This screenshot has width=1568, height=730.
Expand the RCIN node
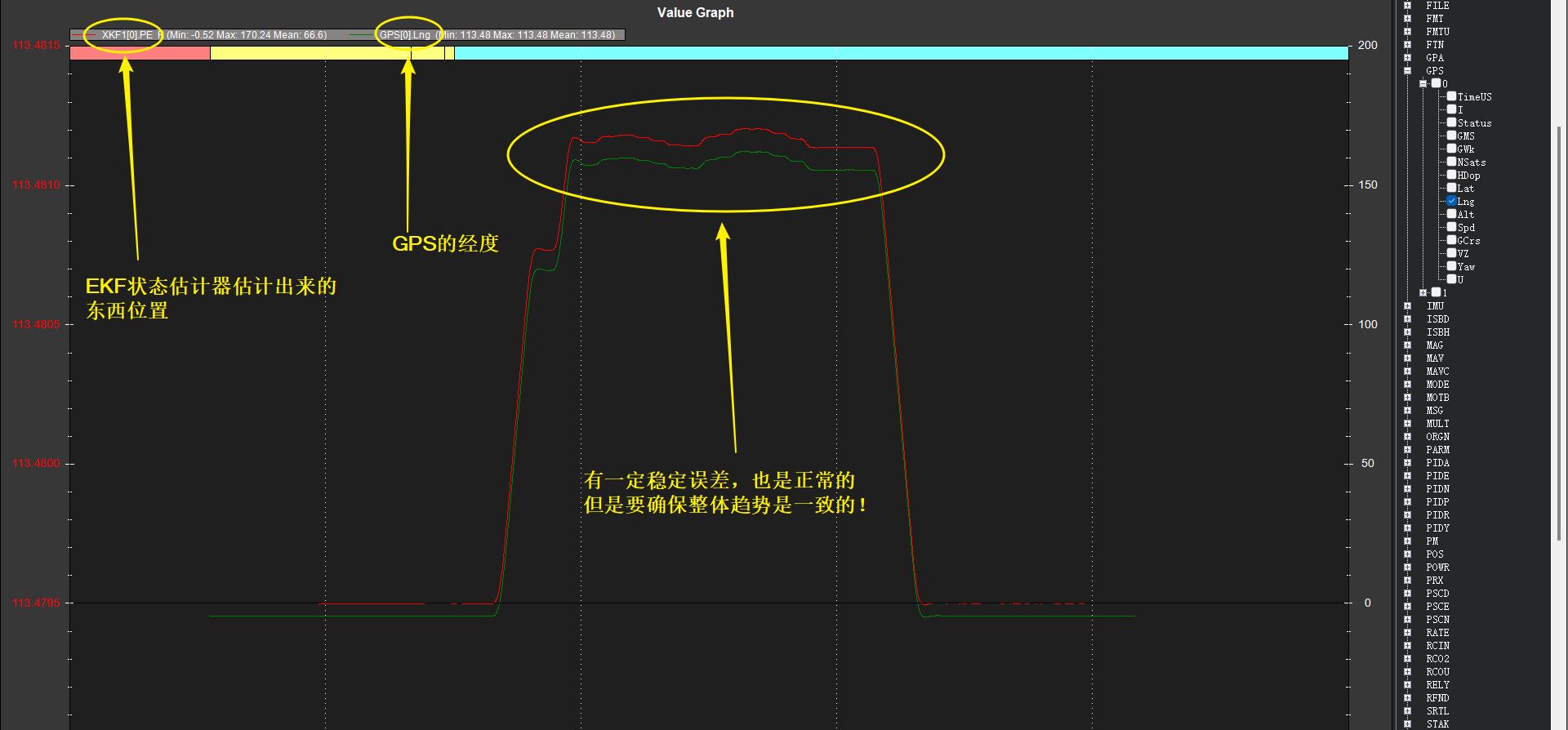coord(1407,646)
